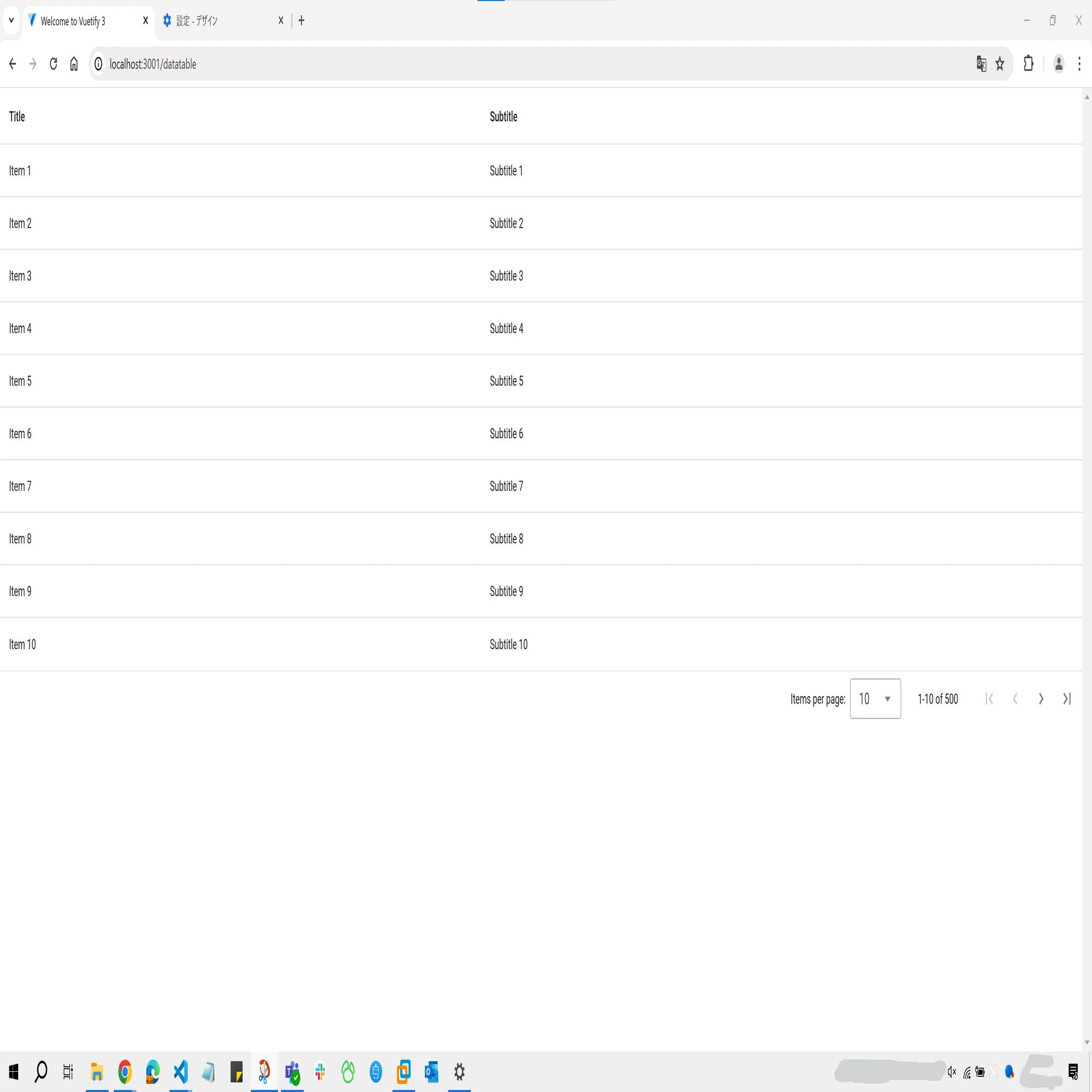Sort by the Title column header
Viewport: 1092px width, 1092px height.
tap(17, 116)
